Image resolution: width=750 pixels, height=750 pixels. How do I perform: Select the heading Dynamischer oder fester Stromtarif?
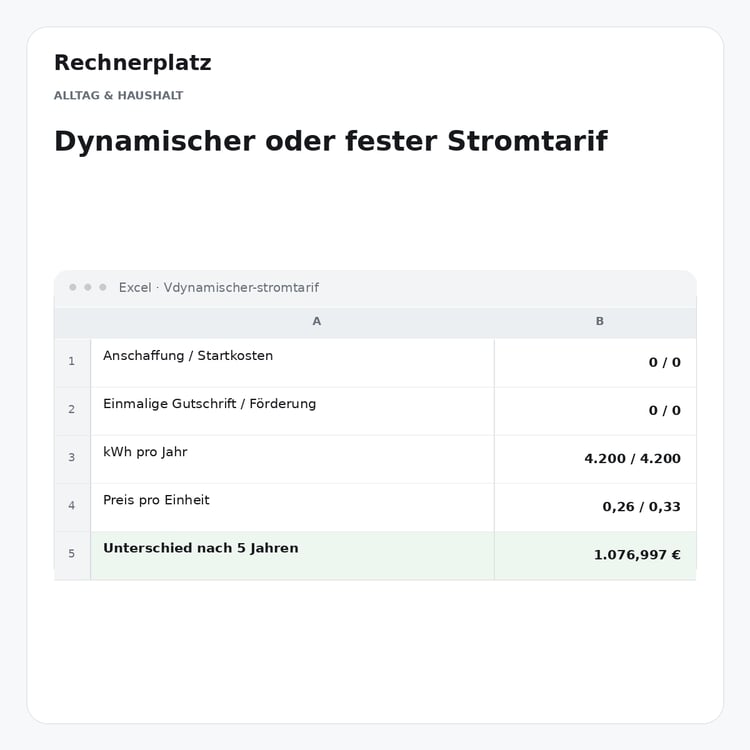pyautogui.click(x=331, y=141)
